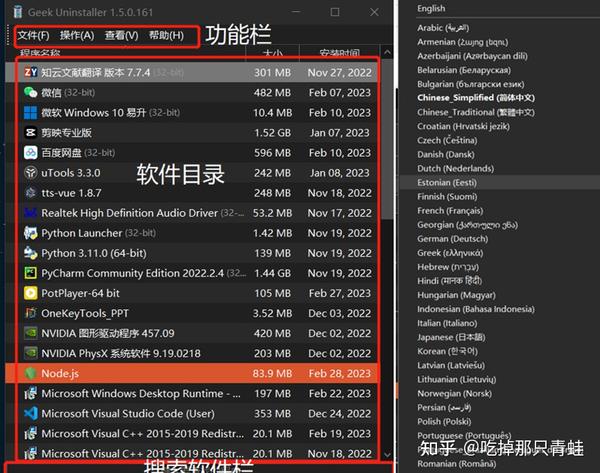Select Norwegian (Norsk) language

[x=455, y=394]
